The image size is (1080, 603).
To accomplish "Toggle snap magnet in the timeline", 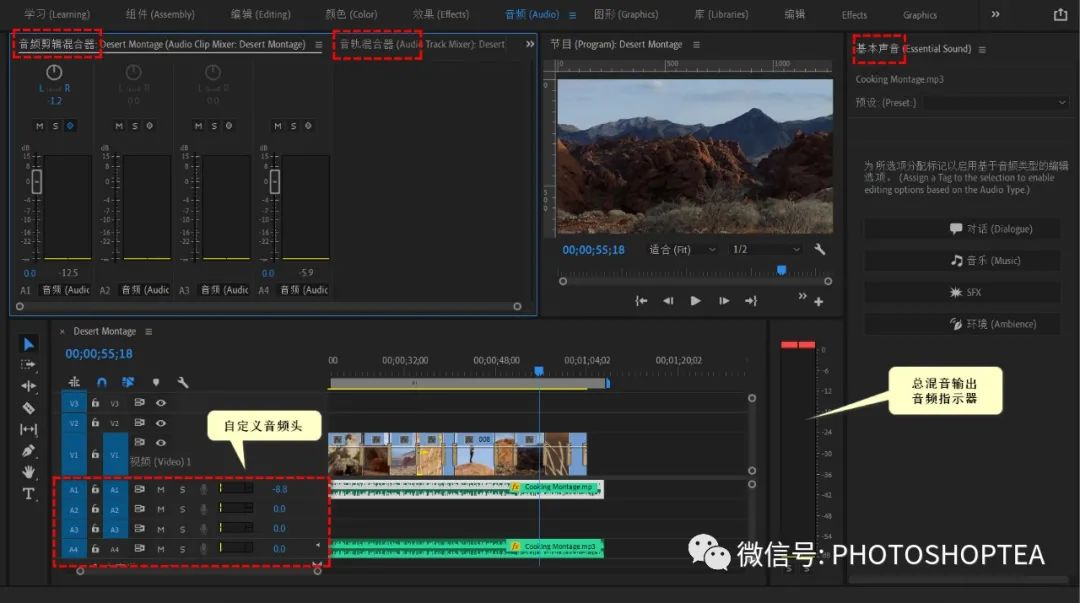I will [x=101, y=382].
